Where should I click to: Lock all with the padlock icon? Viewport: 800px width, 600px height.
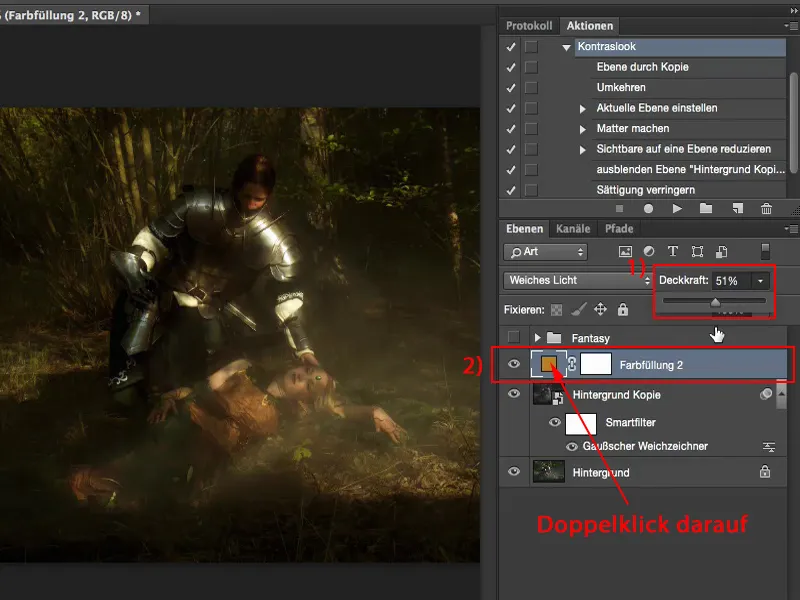pos(622,309)
